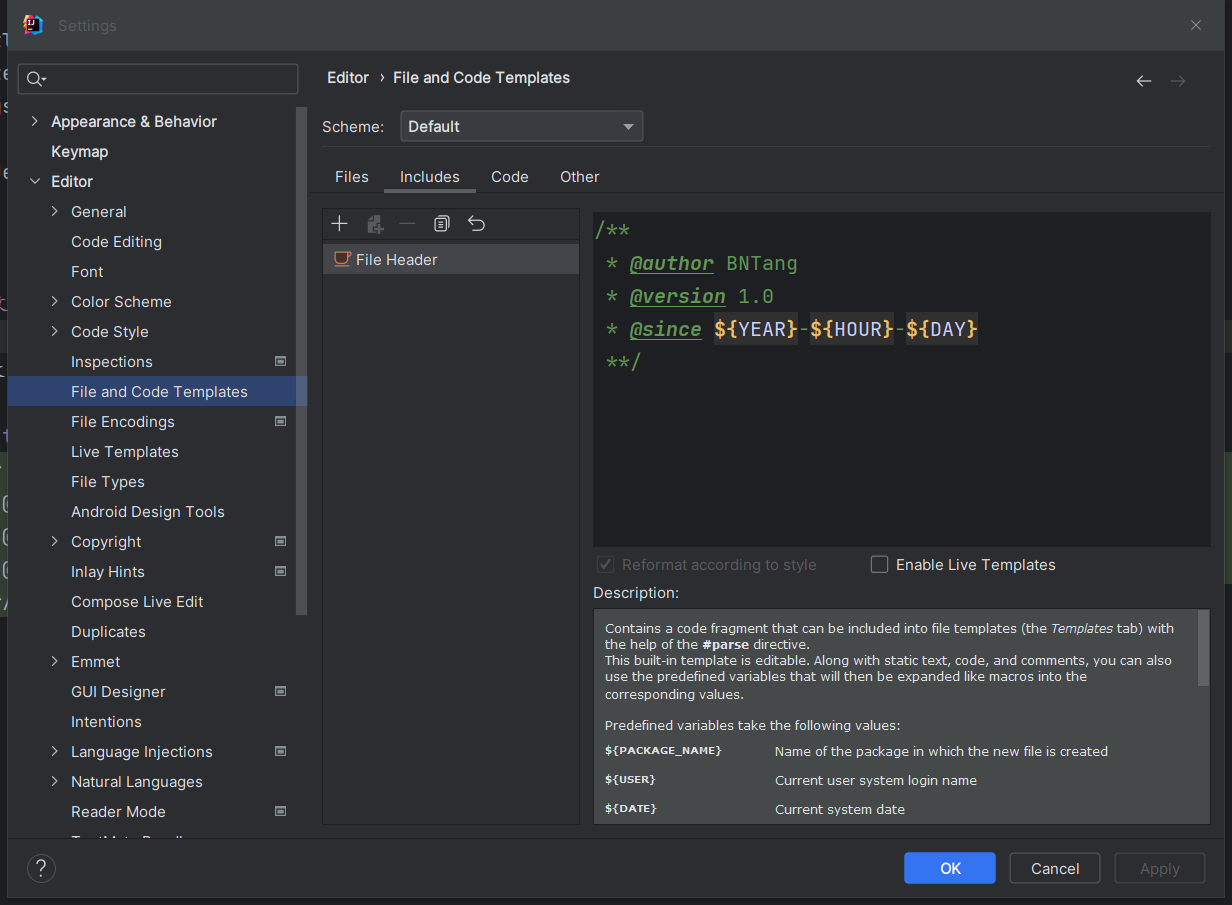Click inside the settings search field
Image resolution: width=1232 pixels, height=905 pixels.
157,78
